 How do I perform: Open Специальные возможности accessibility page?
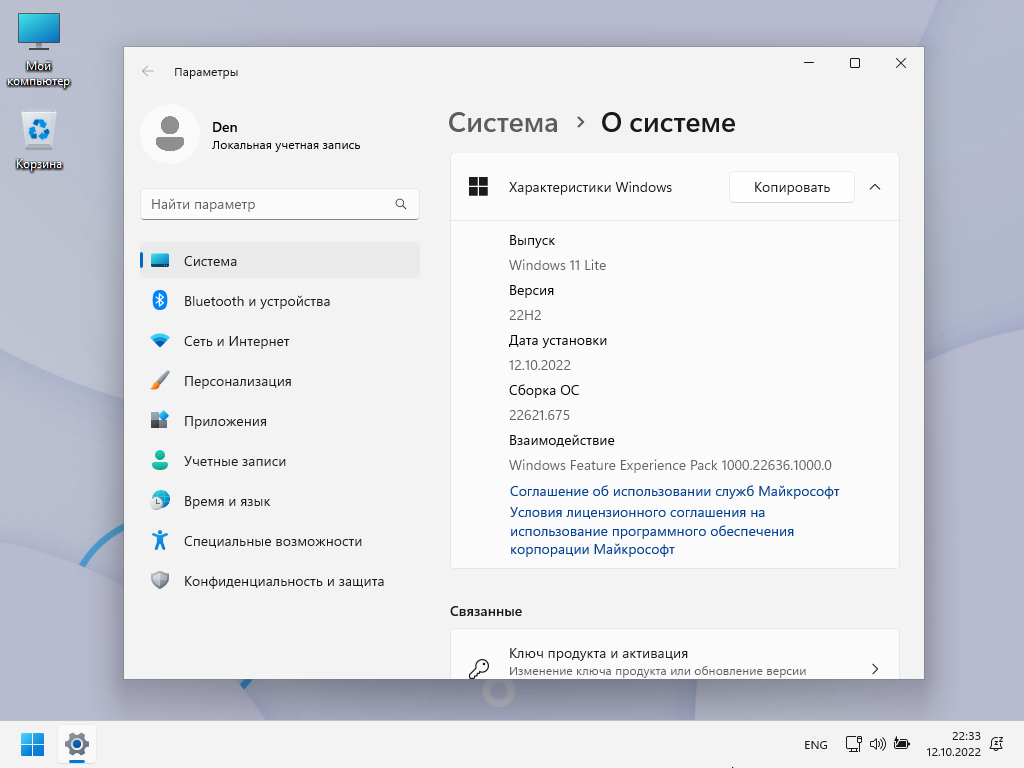(272, 541)
